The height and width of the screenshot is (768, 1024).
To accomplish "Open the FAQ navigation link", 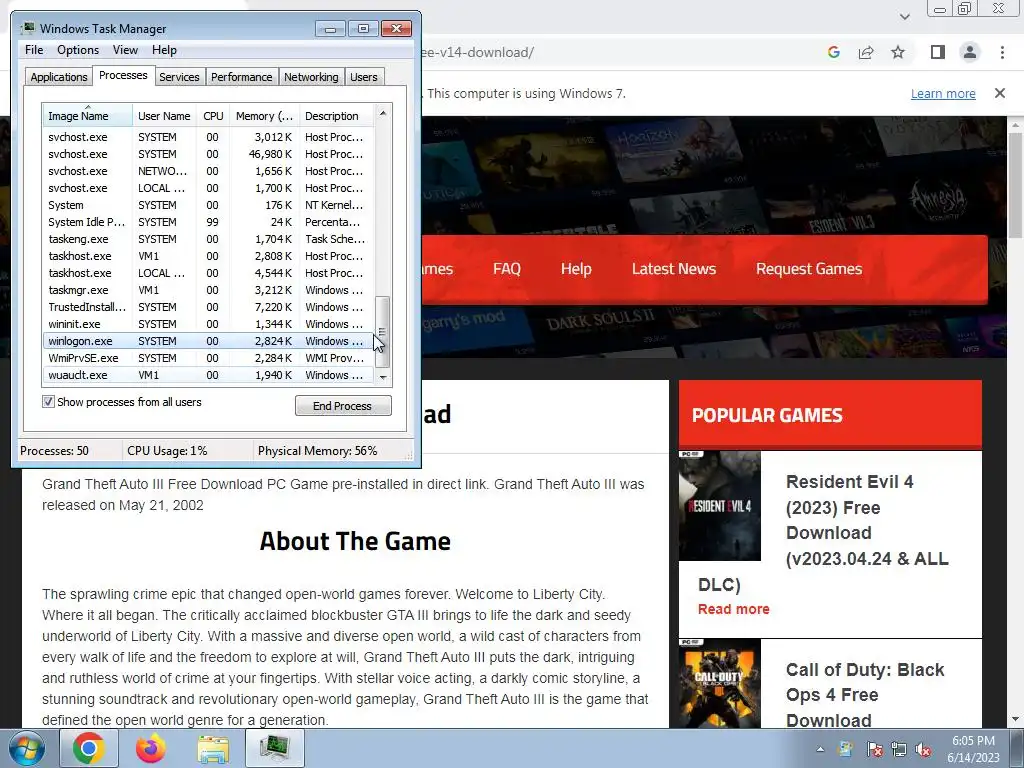I will pyautogui.click(x=506, y=269).
